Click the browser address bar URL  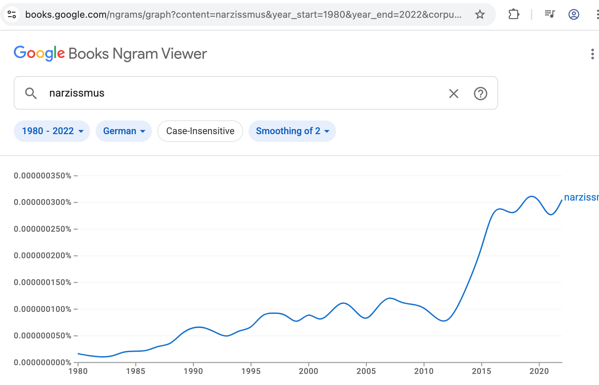[243, 15]
